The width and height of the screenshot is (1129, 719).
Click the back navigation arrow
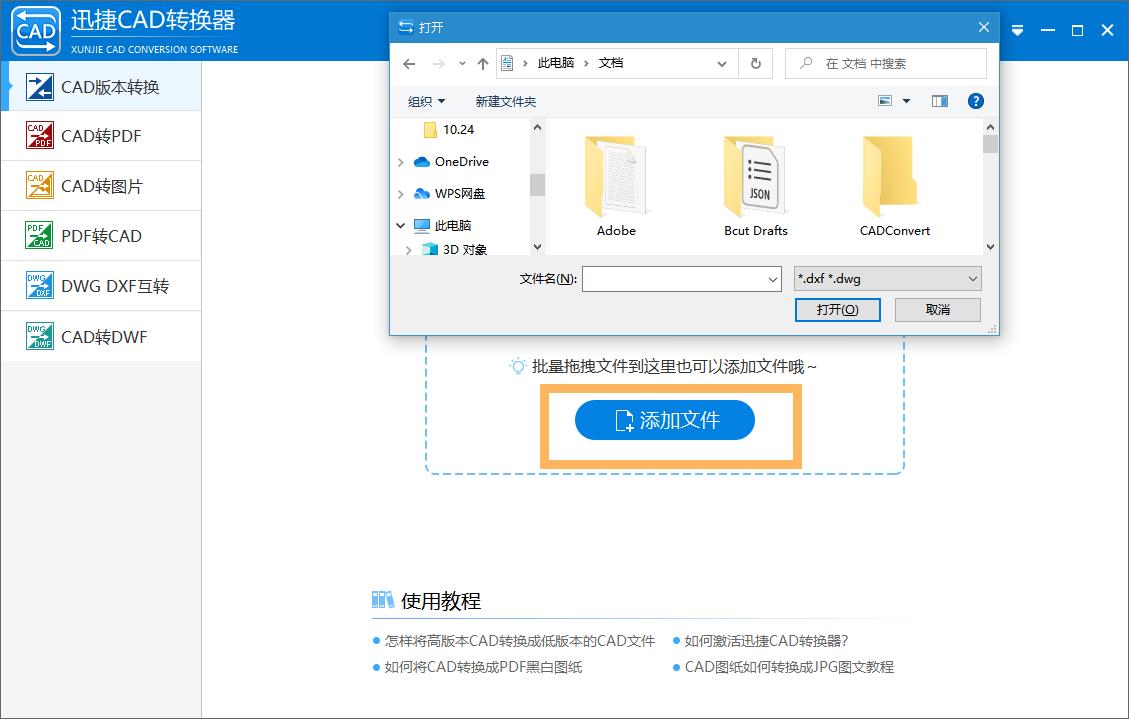(x=410, y=62)
